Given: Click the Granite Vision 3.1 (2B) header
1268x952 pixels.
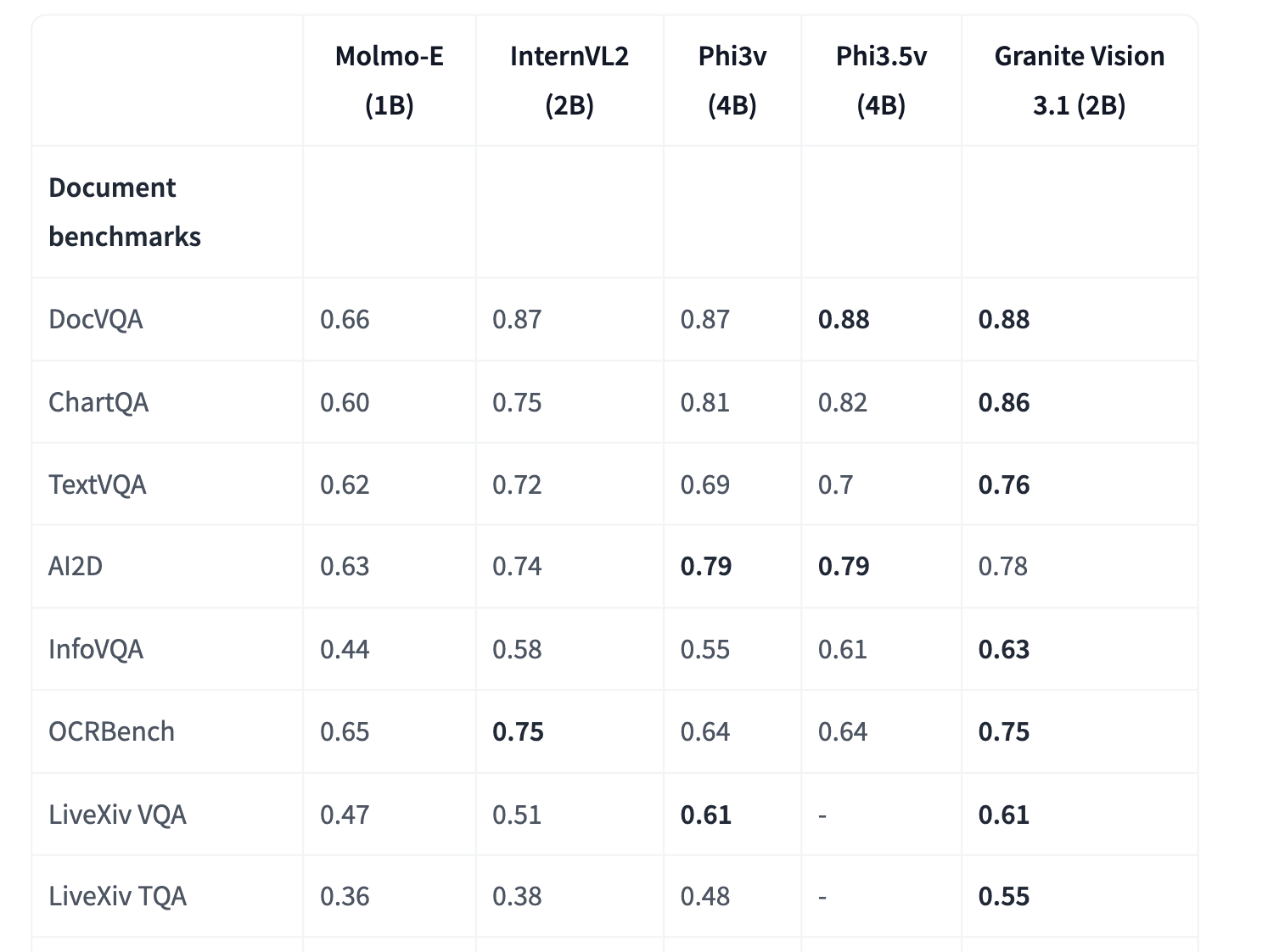Looking at the screenshot, I should pos(1079,81).
